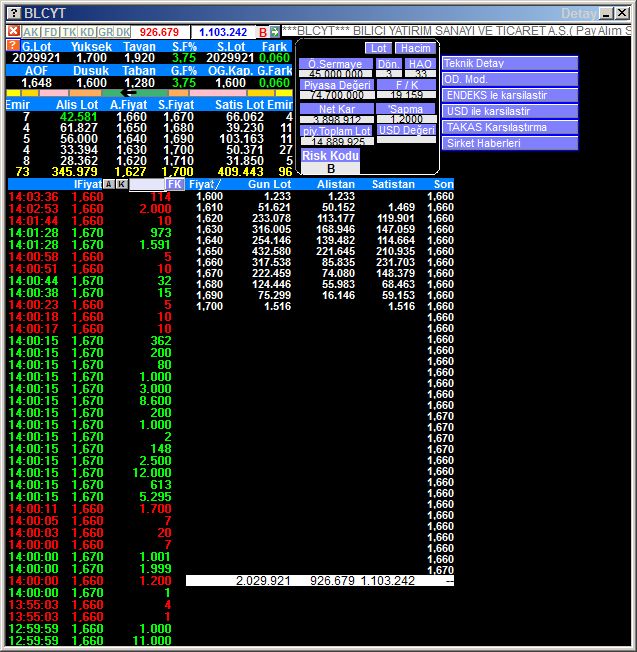Select the Hacim toggle button
Viewport: 637px width, 652px height.
[415, 48]
